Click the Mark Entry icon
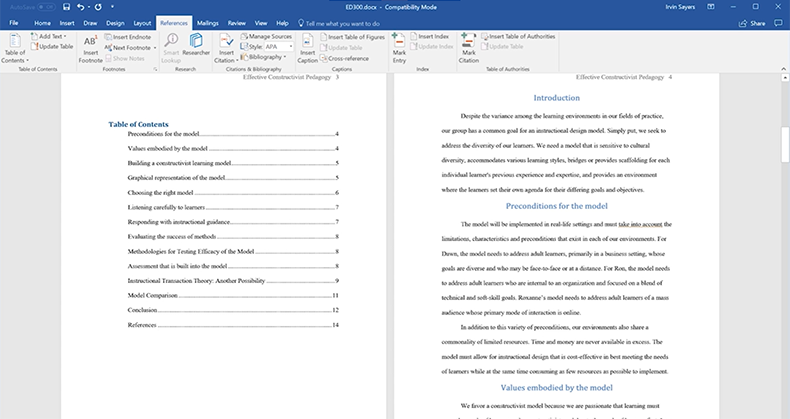 [x=399, y=42]
